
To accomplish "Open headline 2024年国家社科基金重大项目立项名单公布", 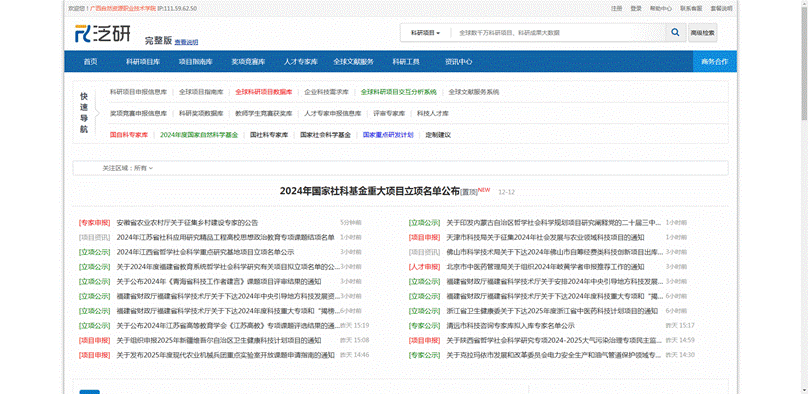I will 369,191.
